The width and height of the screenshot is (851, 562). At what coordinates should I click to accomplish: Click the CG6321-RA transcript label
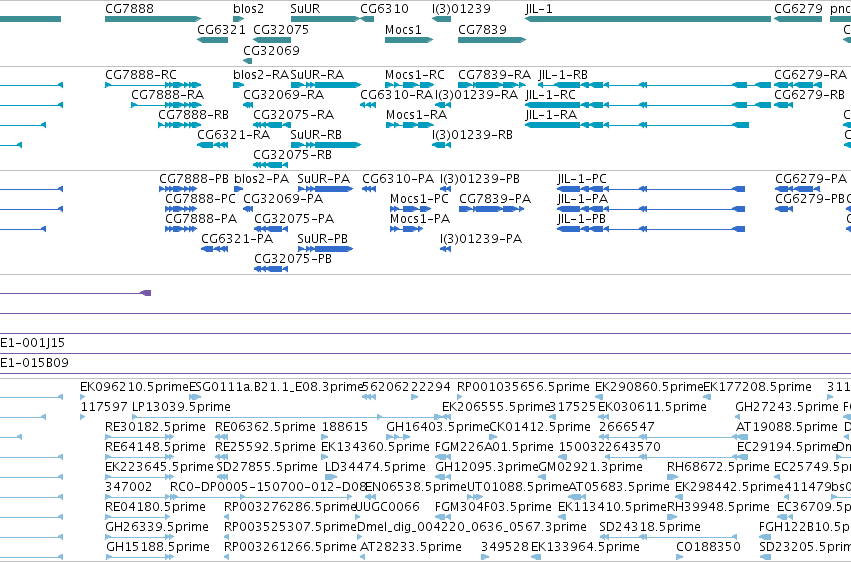pos(233,135)
